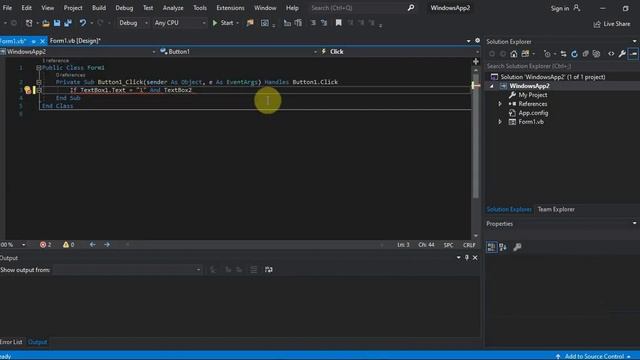Open the Project menu

(x=73, y=8)
